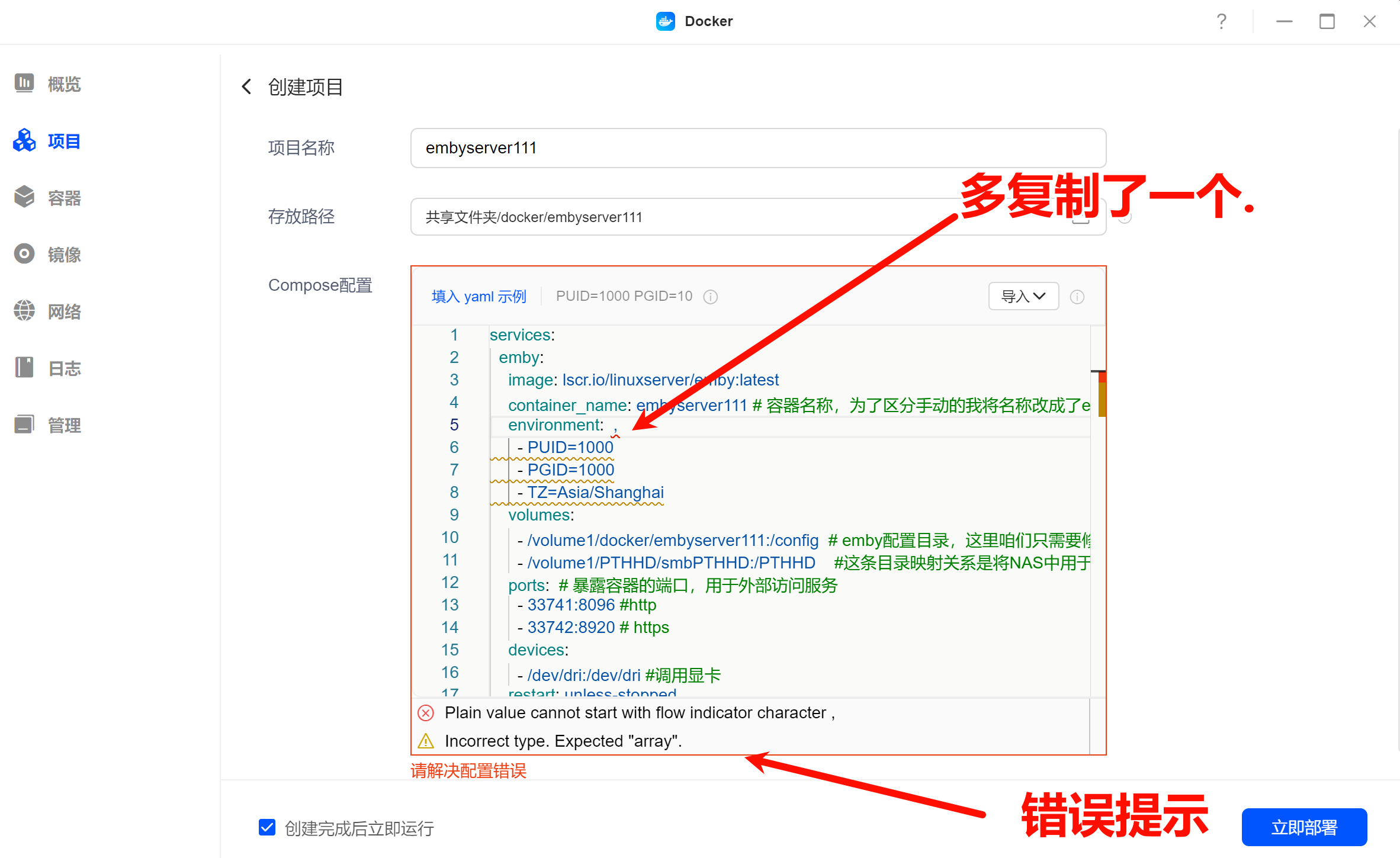Switch to 管理 menu label
The width and height of the screenshot is (1400, 858).
[x=64, y=425]
